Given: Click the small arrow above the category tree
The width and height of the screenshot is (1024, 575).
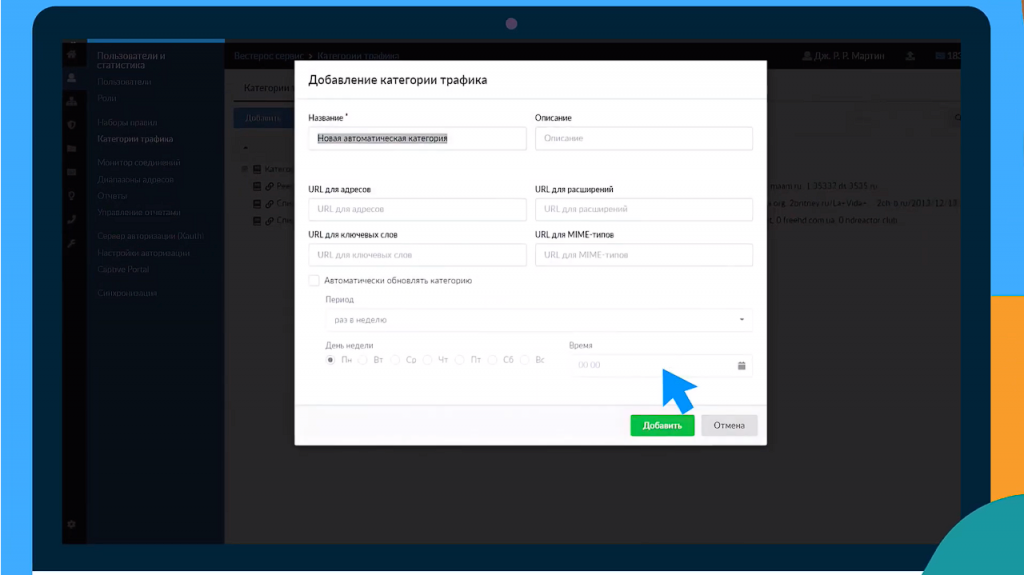Looking at the screenshot, I should 246,148.
